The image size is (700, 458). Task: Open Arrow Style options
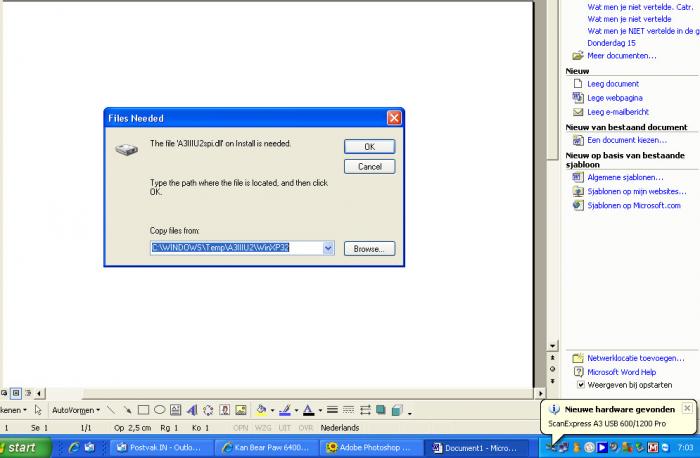[x=365, y=410]
